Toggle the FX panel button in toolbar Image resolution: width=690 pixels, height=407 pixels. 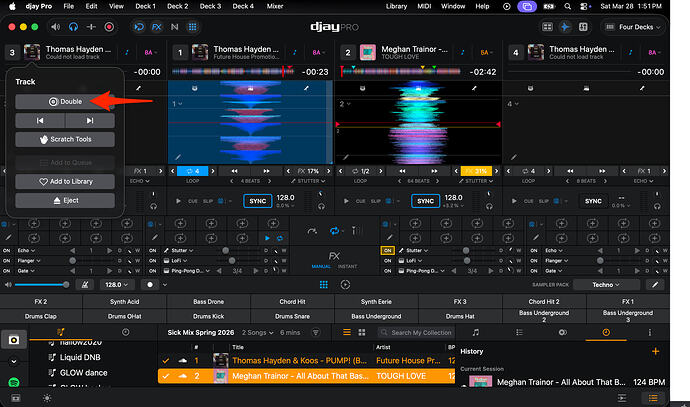point(157,27)
